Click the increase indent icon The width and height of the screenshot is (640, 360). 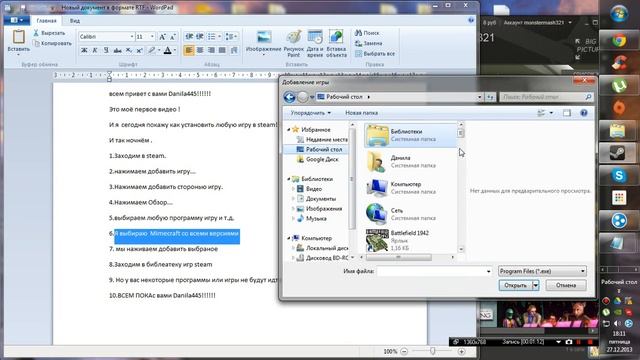coord(200,37)
